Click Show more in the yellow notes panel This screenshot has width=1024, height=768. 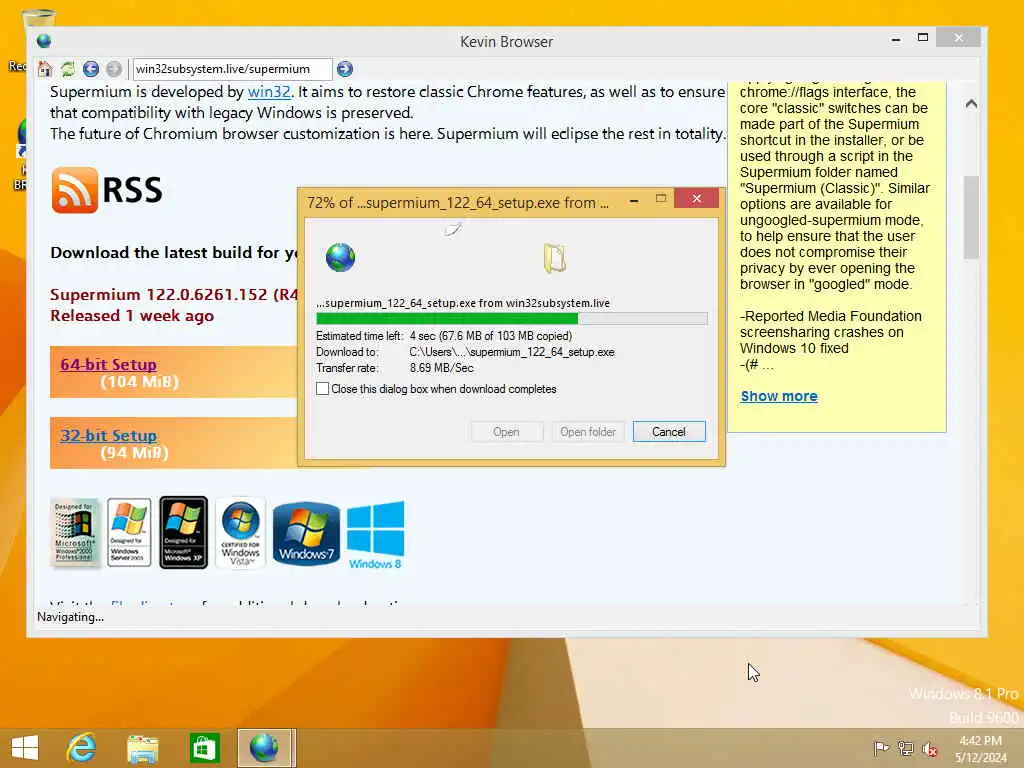(779, 396)
